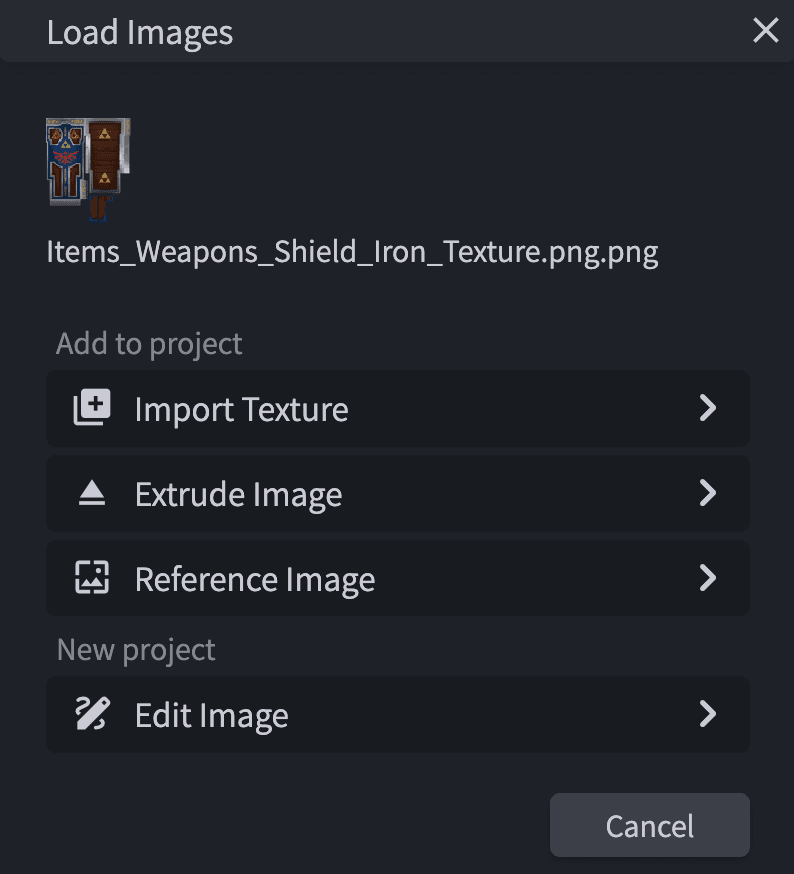Close the Load Images dialog via the X

point(766,31)
